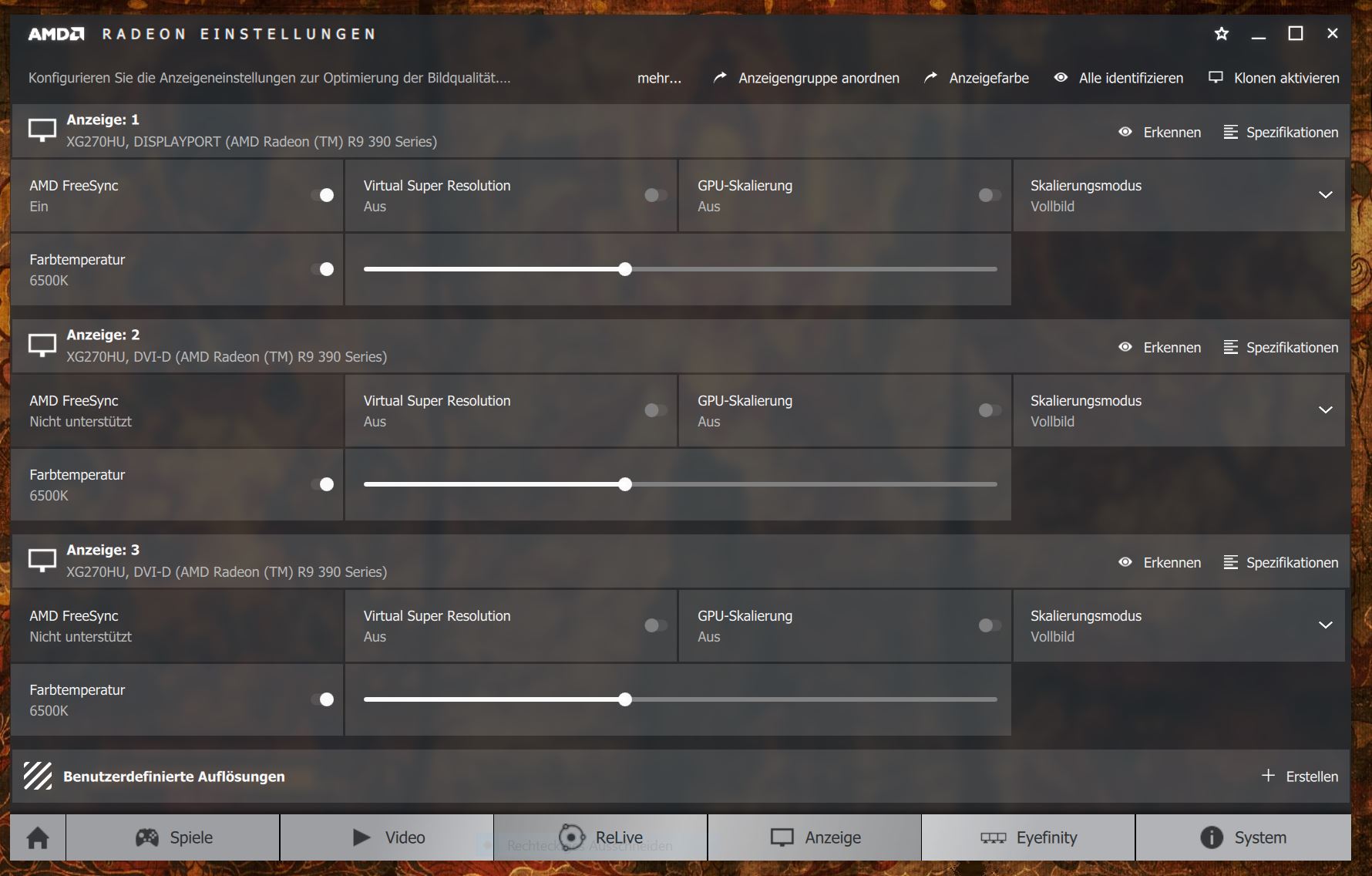Toggle Farbtemperatur switch for Anzeige 3
The height and width of the screenshot is (876, 1372).
pyautogui.click(x=323, y=699)
